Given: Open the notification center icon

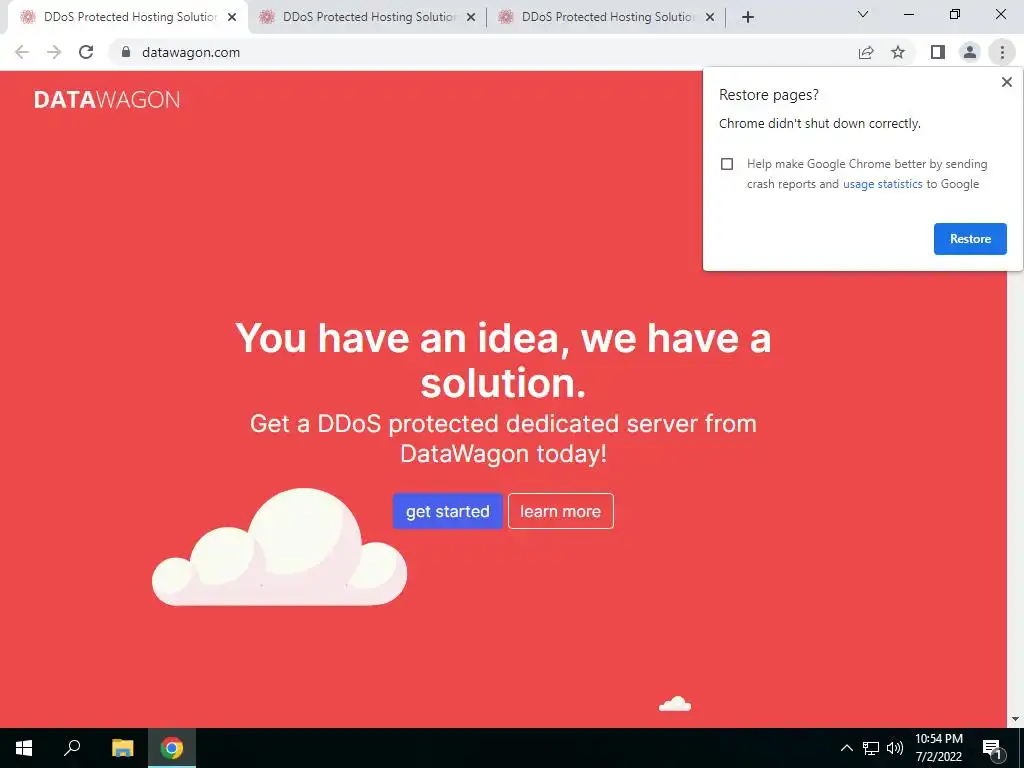Looking at the screenshot, I should click(x=993, y=748).
